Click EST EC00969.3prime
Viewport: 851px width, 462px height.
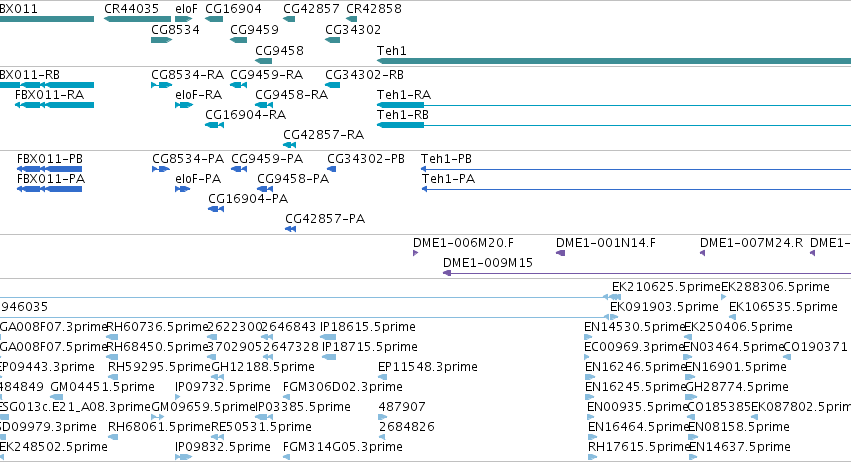pyautogui.click(x=634, y=347)
